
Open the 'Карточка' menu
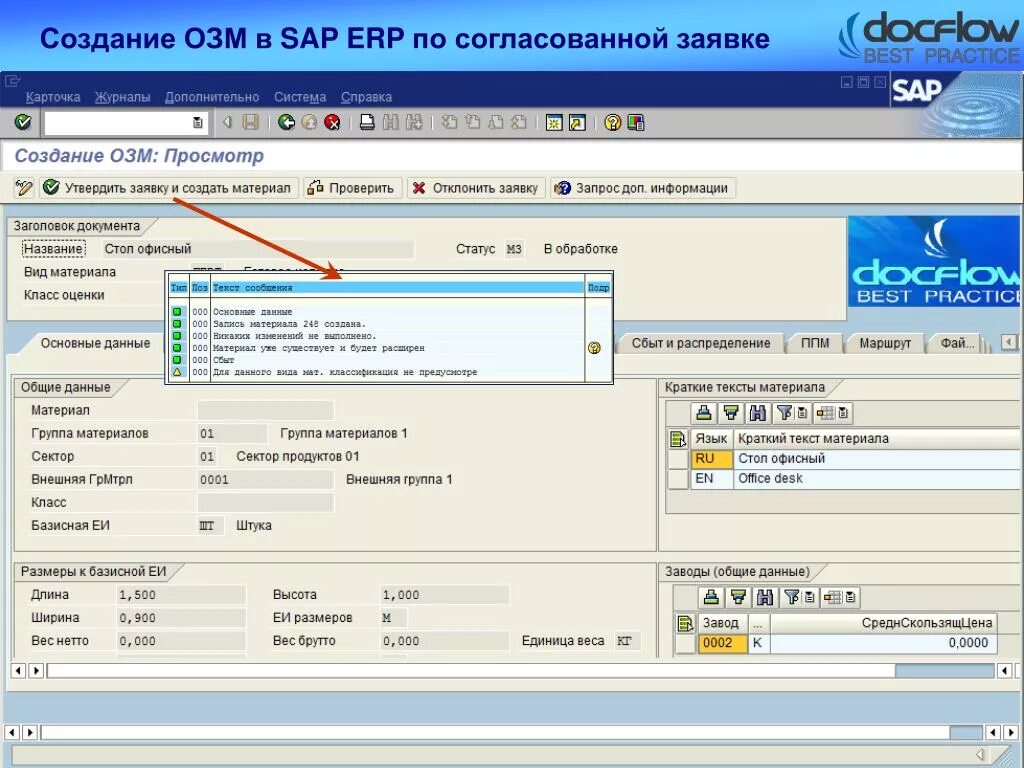53,97
